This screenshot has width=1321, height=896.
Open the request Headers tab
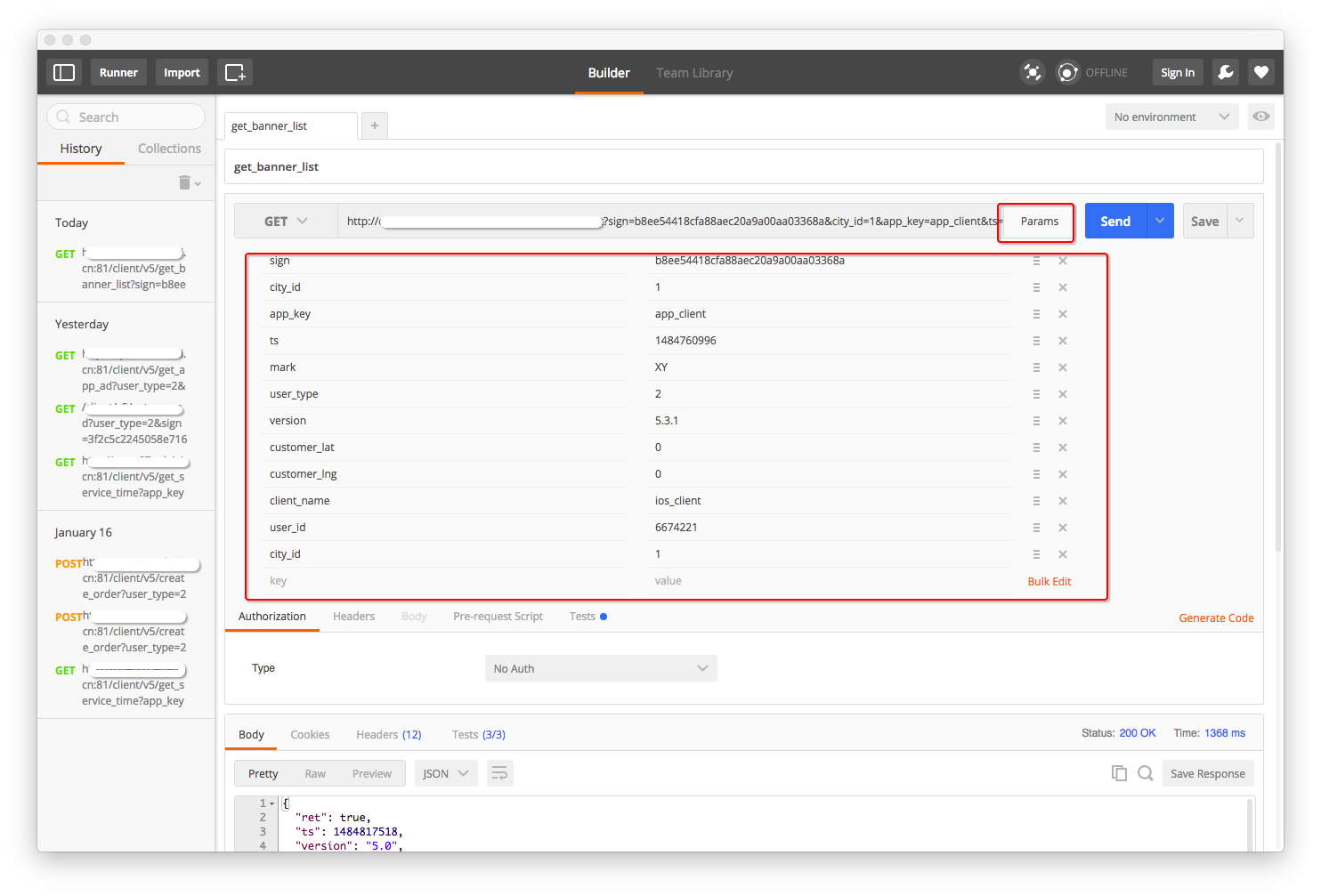pos(353,617)
